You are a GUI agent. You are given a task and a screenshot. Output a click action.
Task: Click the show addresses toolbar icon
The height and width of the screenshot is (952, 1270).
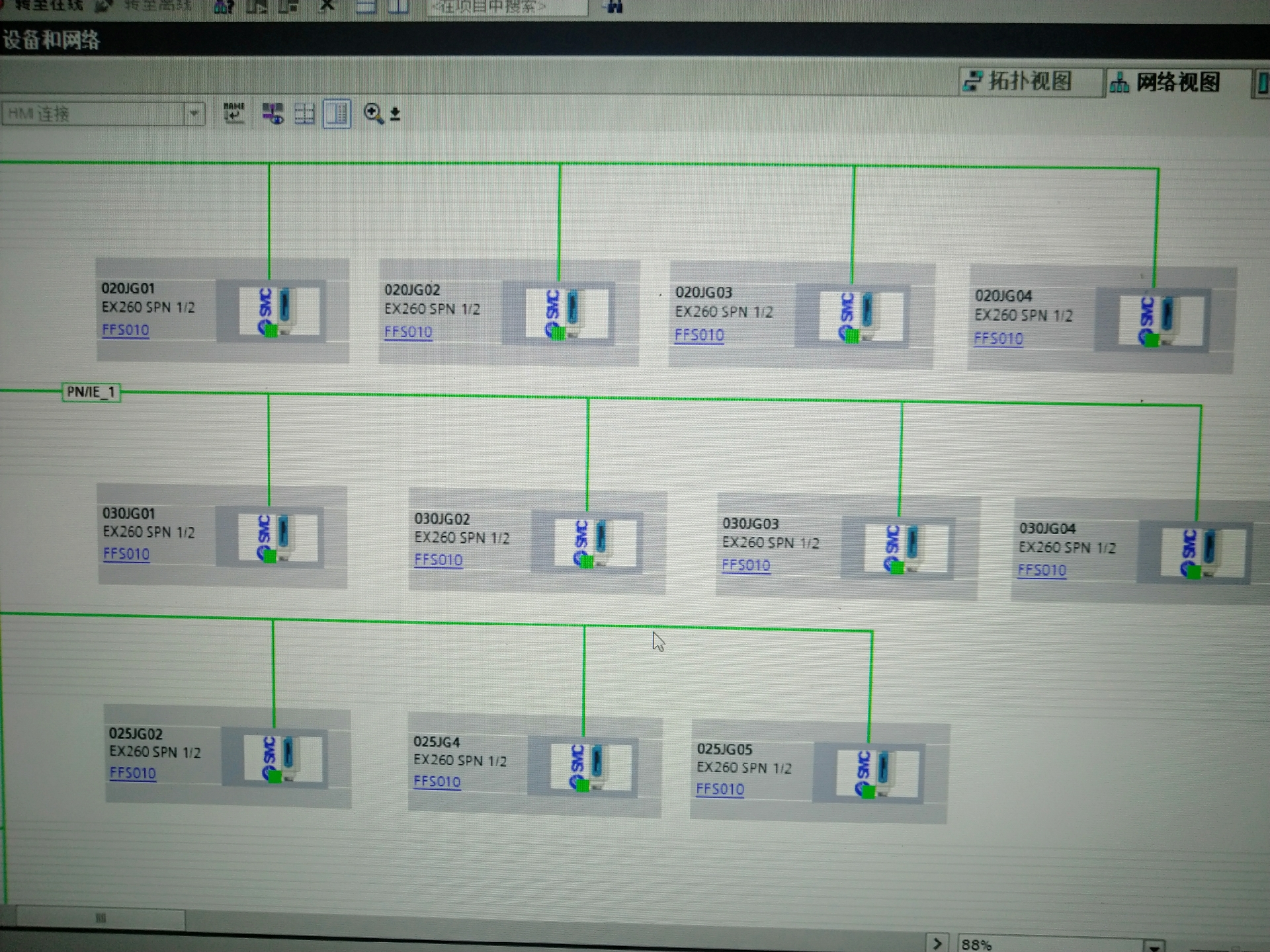(x=273, y=114)
